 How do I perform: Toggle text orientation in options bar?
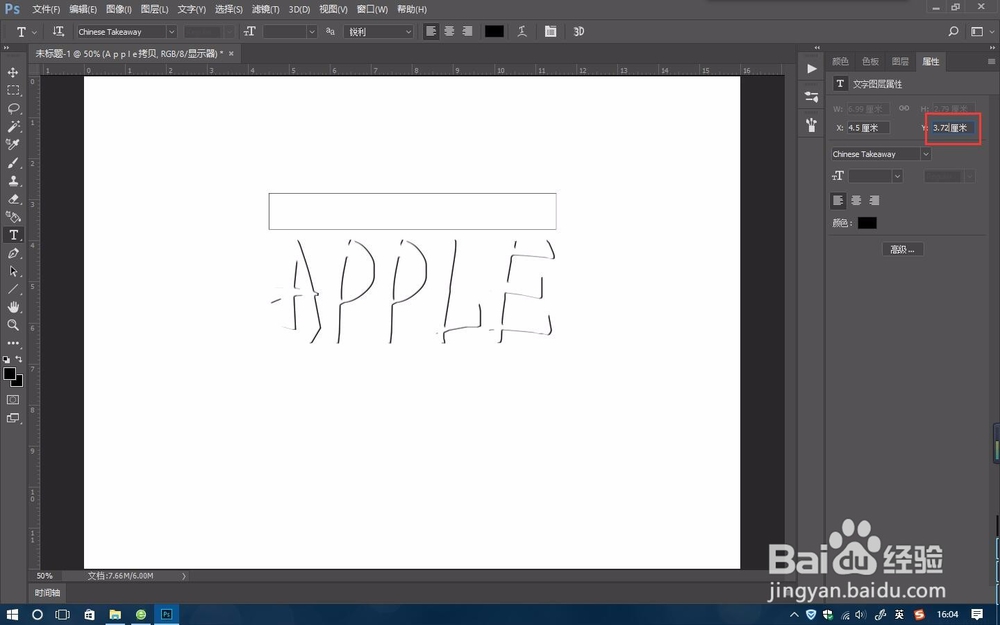58,31
